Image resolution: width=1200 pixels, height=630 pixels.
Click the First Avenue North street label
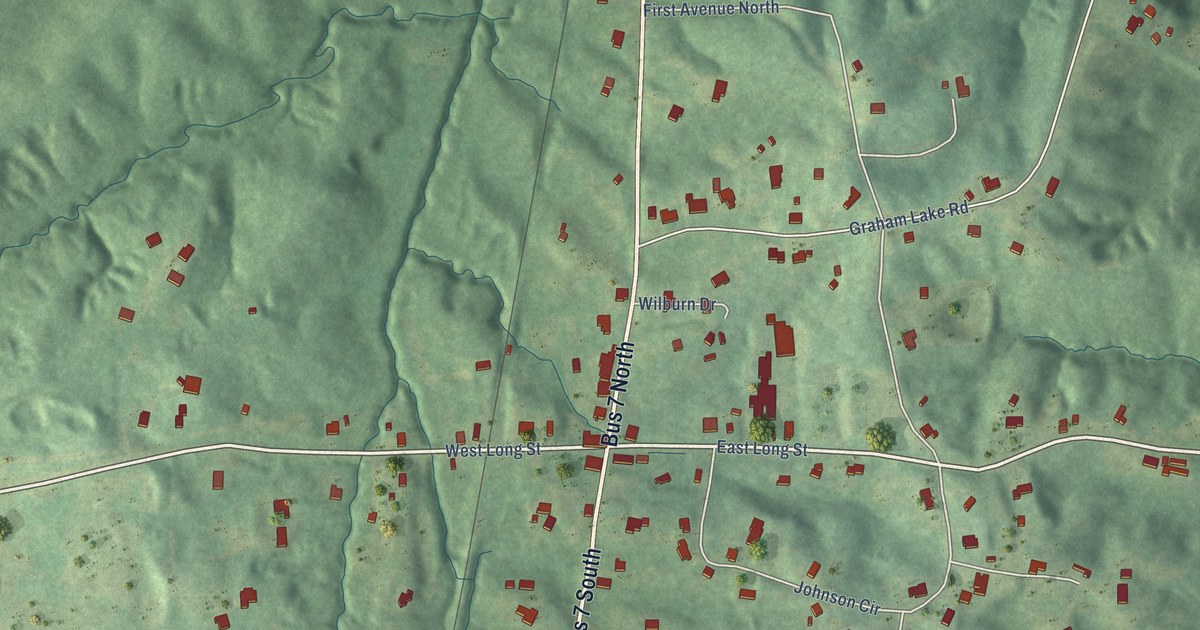click(710, 9)
